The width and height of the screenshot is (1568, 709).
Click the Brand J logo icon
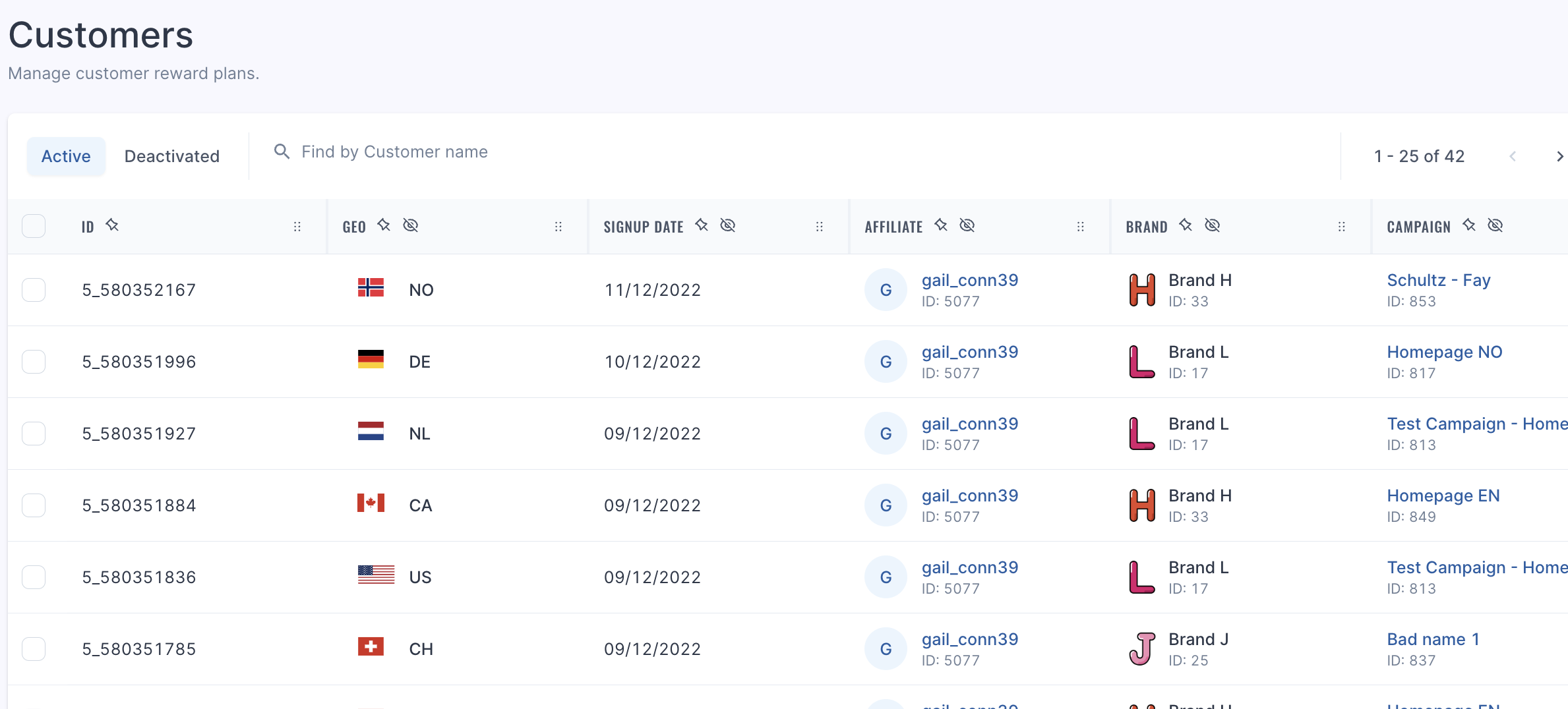1142,649
